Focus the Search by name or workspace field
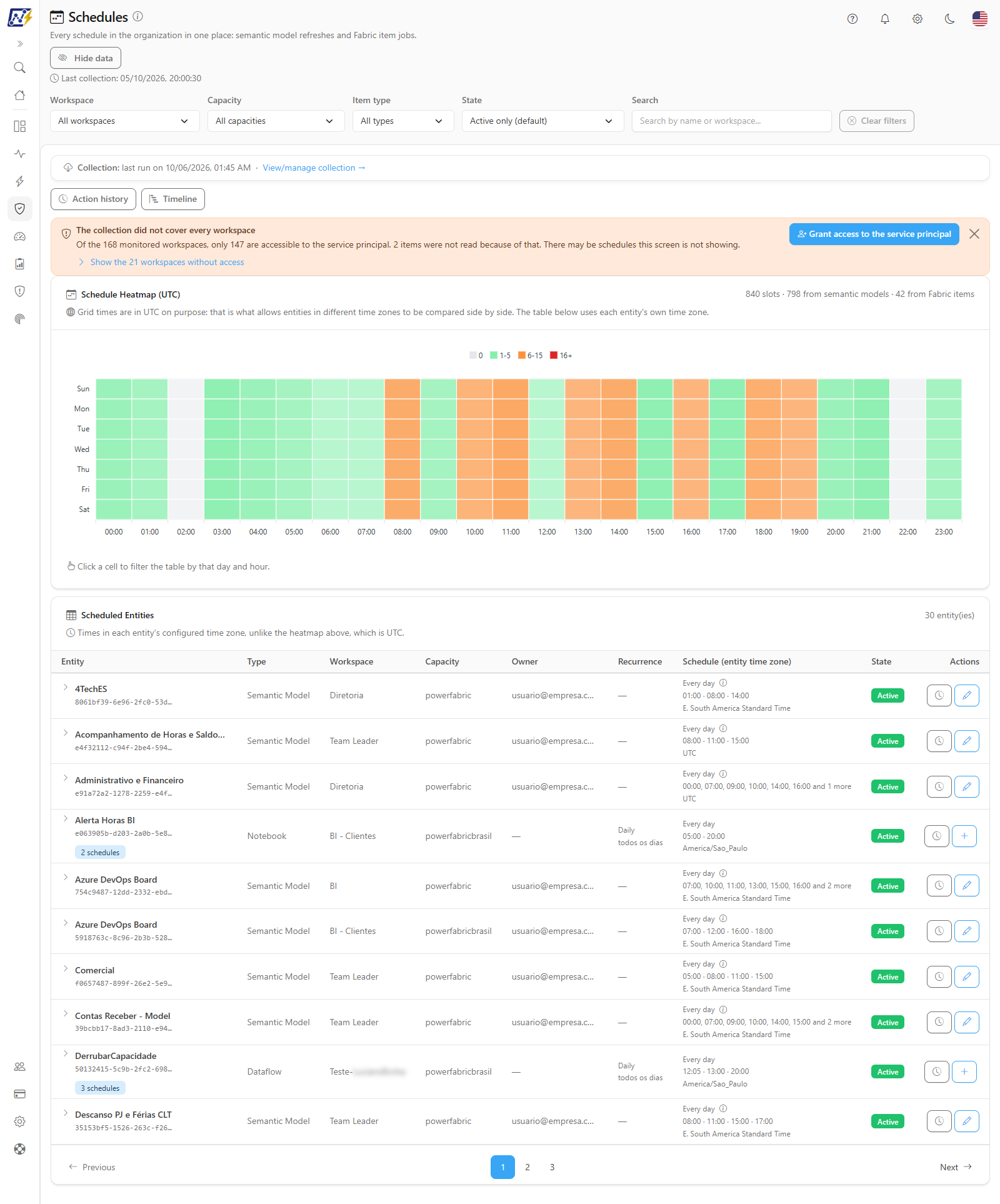The height and width of the screenshot is (1204, 1000). (x=731, y=121)
